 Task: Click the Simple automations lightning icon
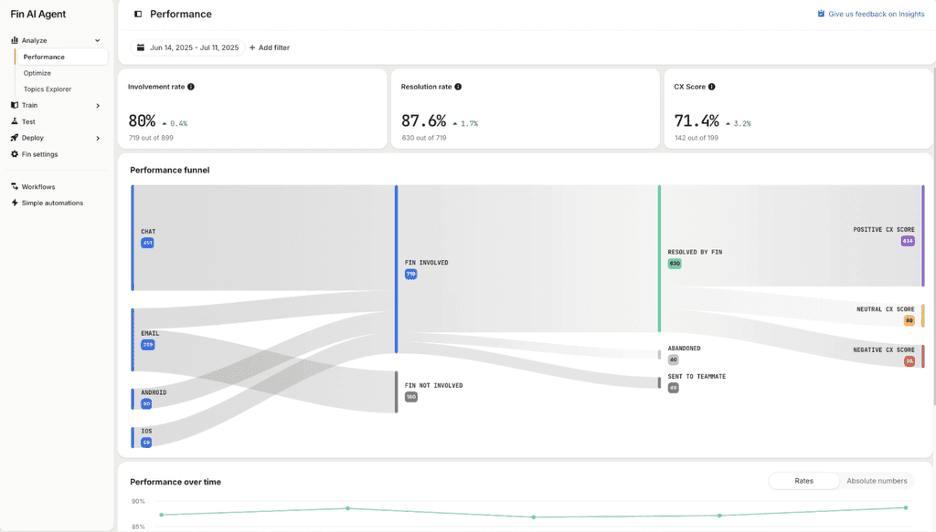tap(14, 203)
